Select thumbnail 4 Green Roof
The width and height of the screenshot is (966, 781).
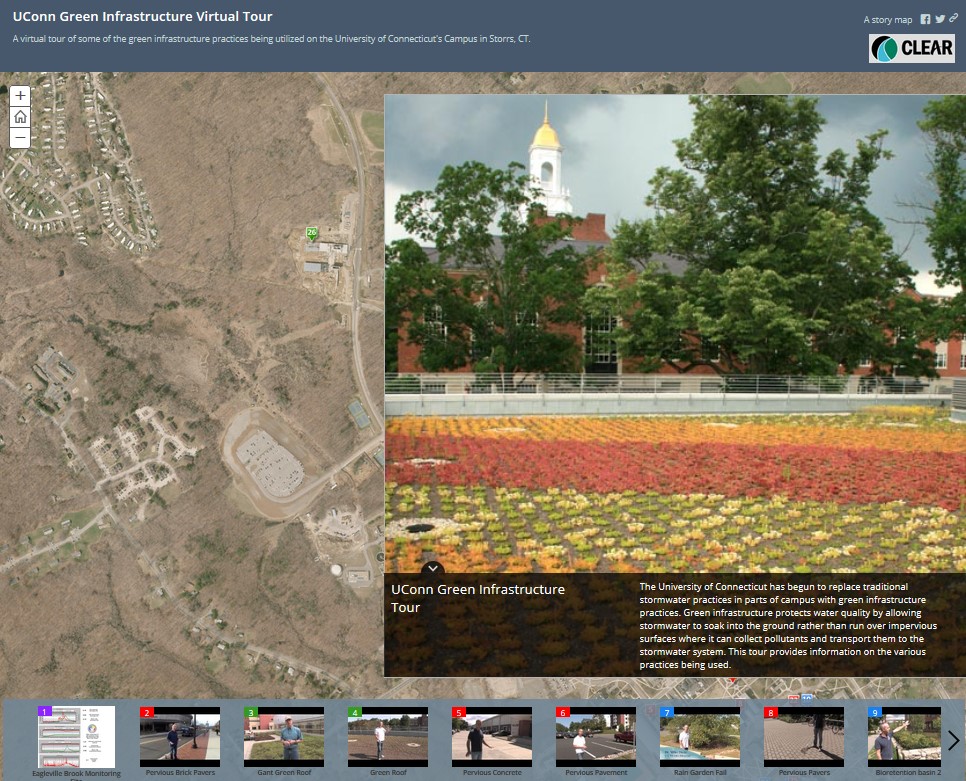pyautogui.click(x=388, y=737)
